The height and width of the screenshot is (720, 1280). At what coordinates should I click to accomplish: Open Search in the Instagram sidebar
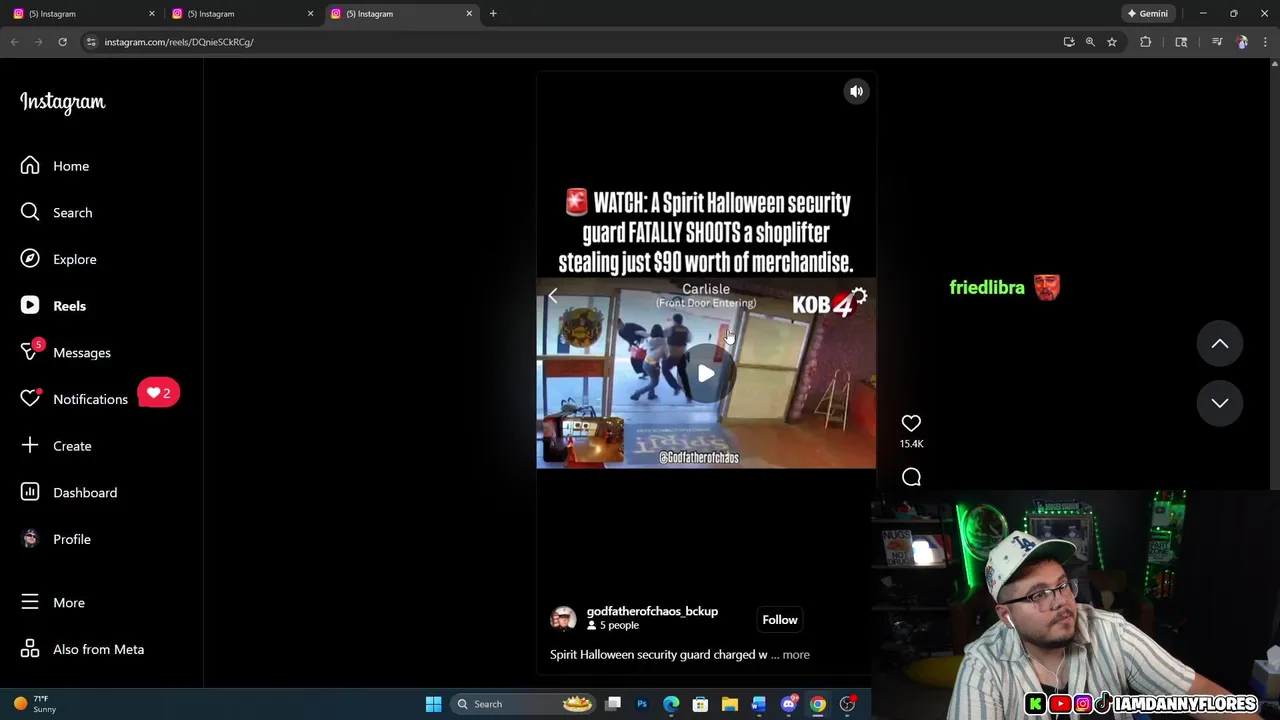pos(56,212)
